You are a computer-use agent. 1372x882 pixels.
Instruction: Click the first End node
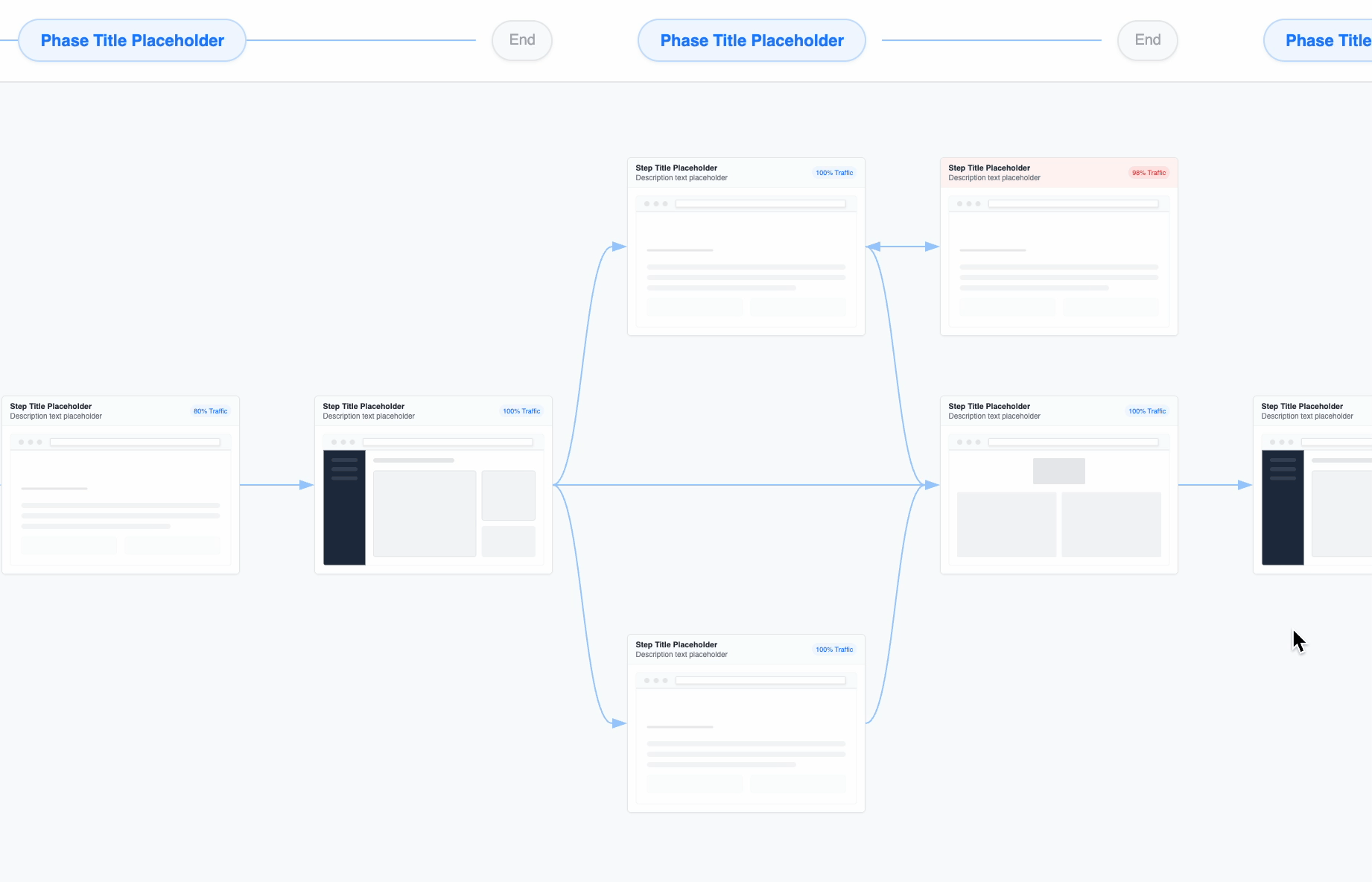point(521,39)
